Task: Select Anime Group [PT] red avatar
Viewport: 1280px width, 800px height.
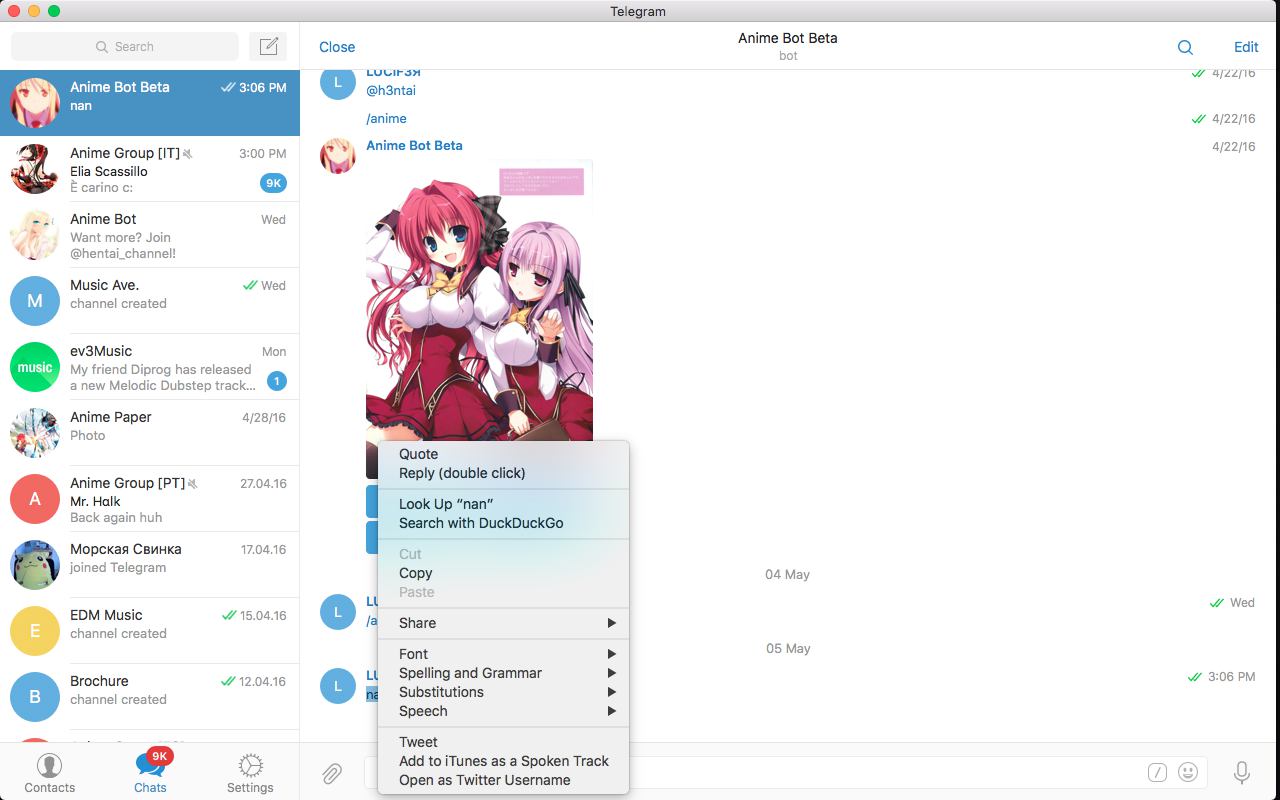Action: tap(35, 499)
